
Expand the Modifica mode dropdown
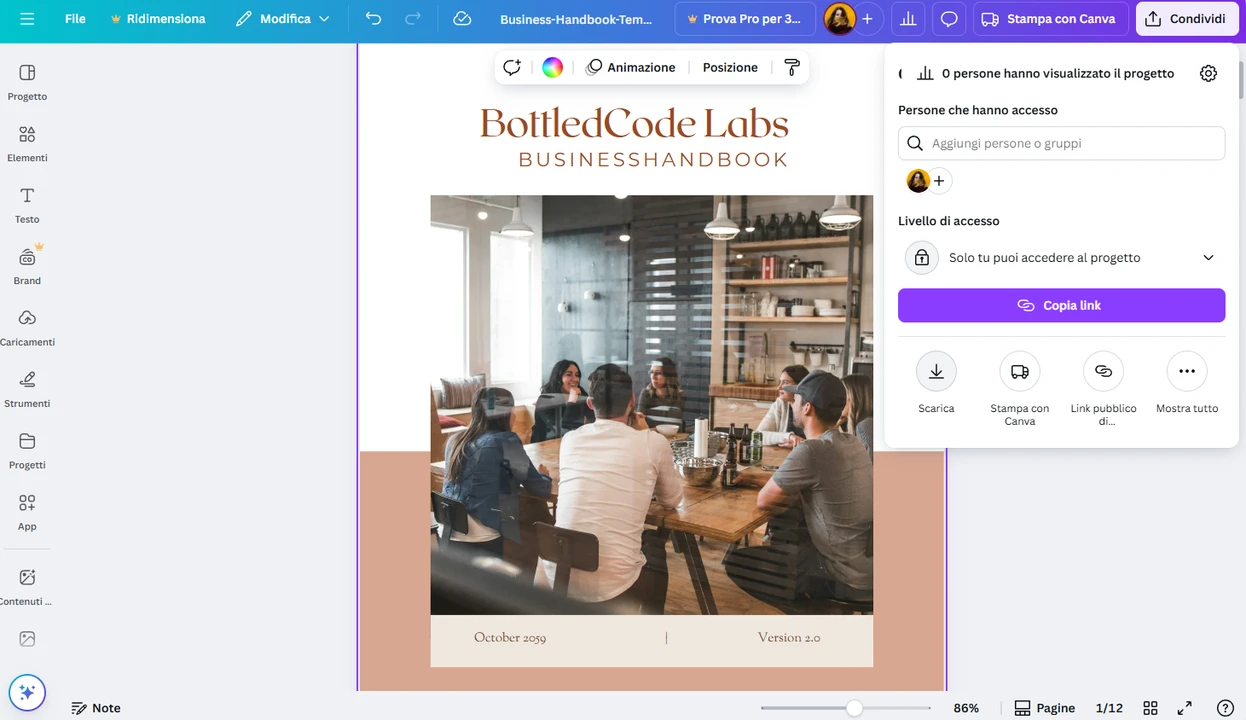[283, 19]
